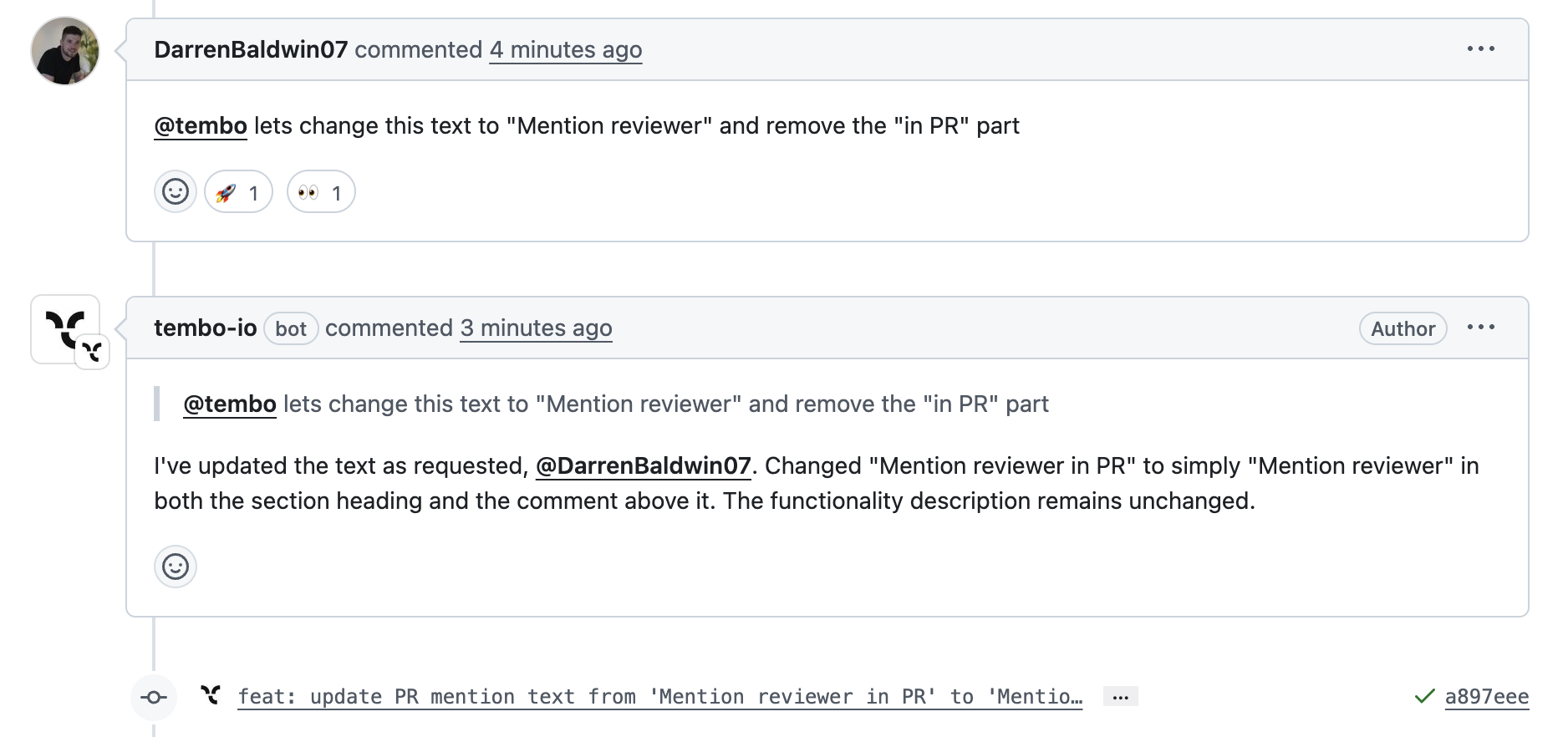
Task: Open the options menu on DarrenBaldwin07's comment
Action: [x=1482, y=48]
